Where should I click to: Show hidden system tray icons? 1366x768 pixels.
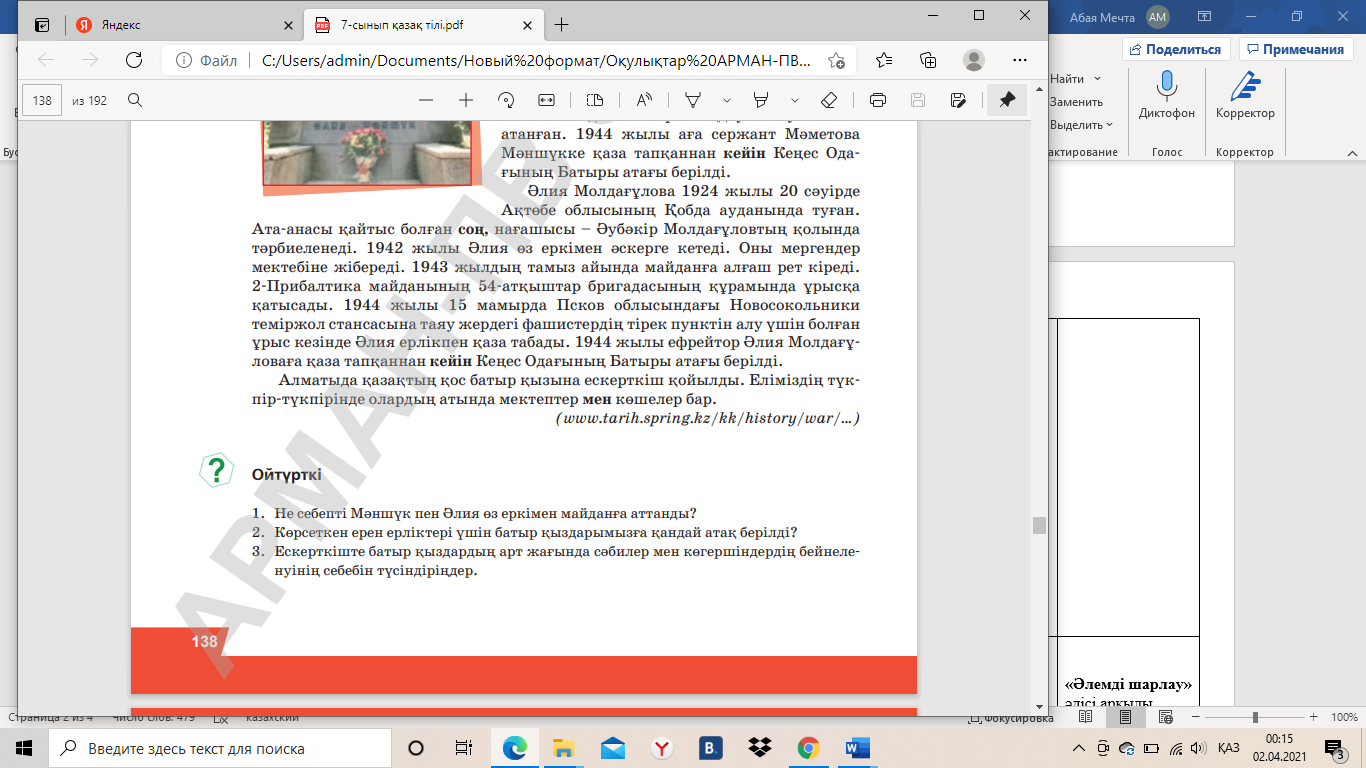pyautogui.click(x=1079, y=748)
